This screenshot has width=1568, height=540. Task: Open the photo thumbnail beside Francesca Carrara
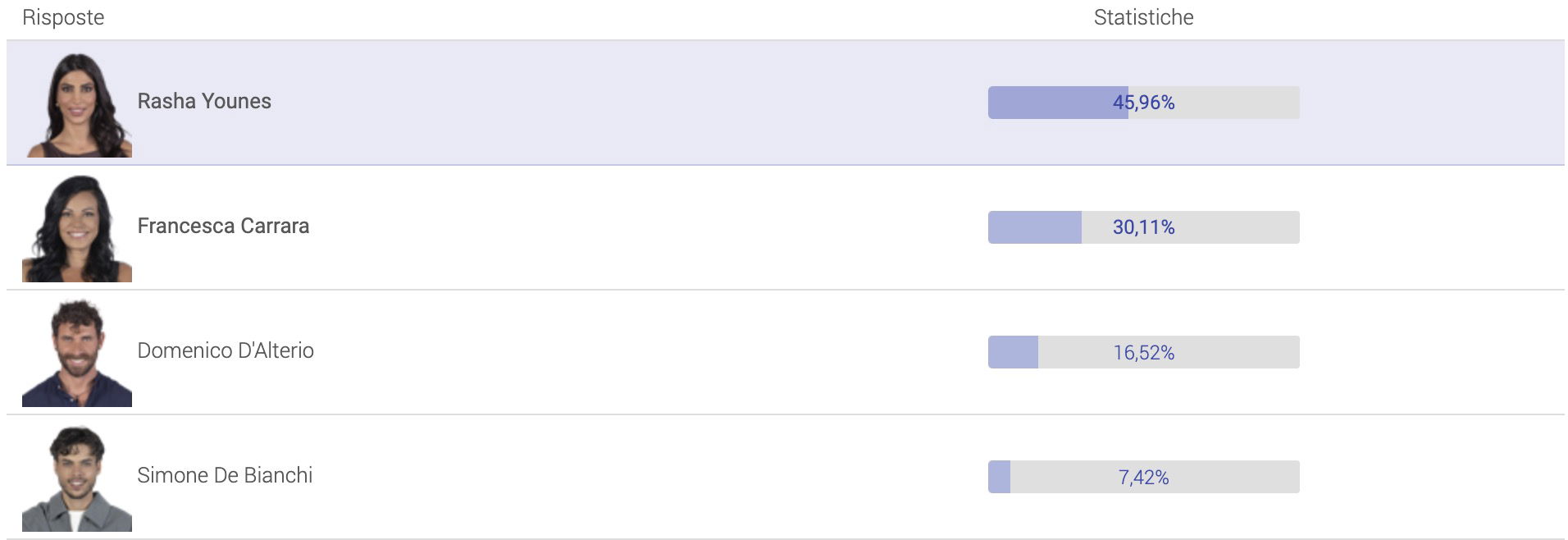[x=77, y=228]
